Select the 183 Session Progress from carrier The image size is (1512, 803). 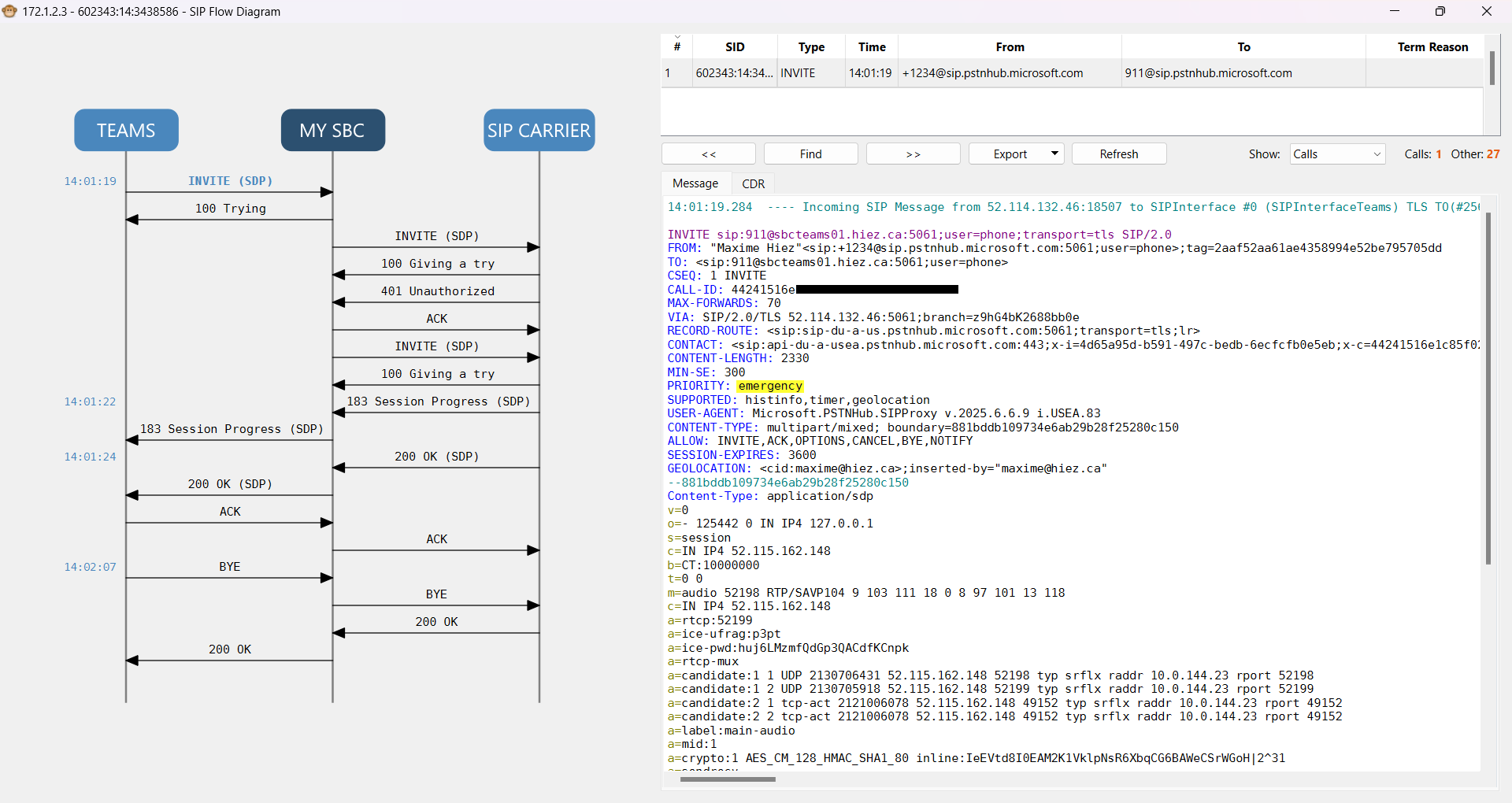(437, 402)
